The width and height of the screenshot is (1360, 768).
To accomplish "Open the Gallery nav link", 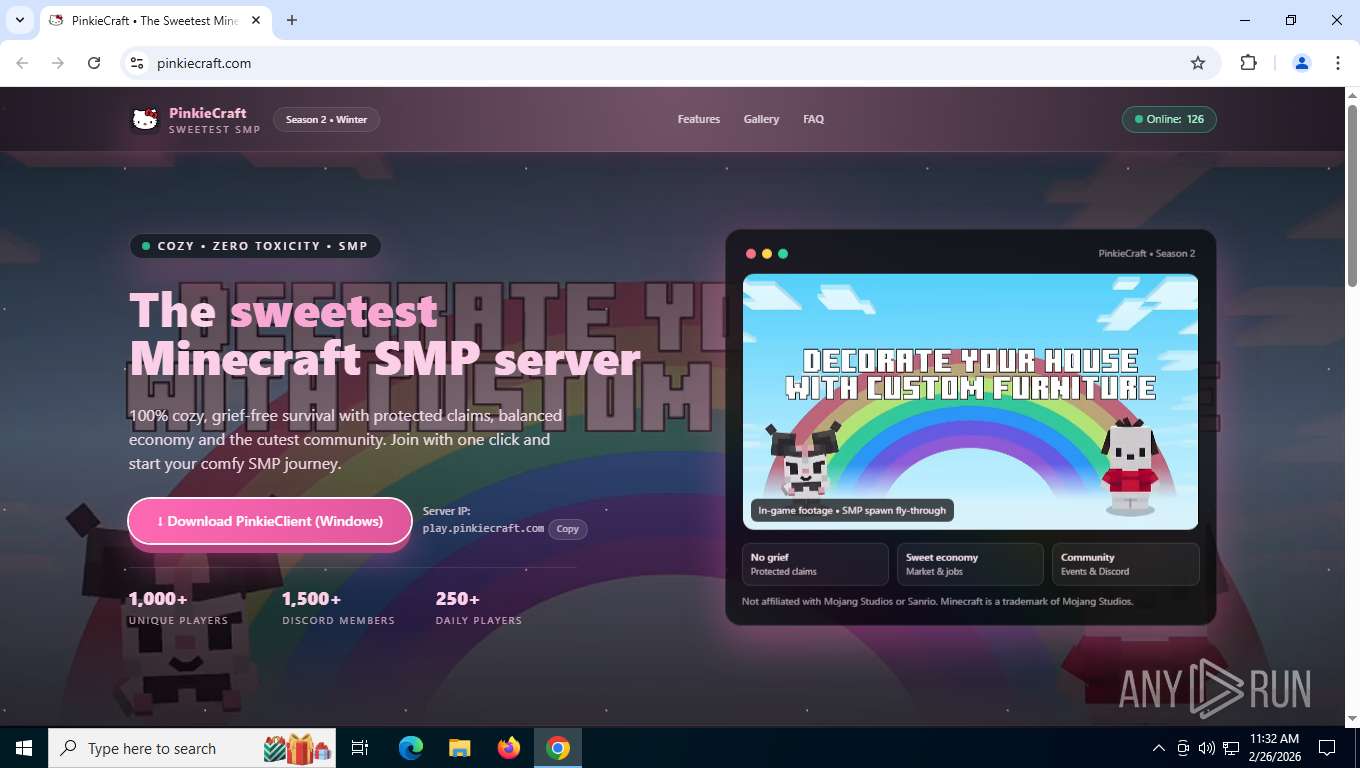I will (x=761, y=119).
